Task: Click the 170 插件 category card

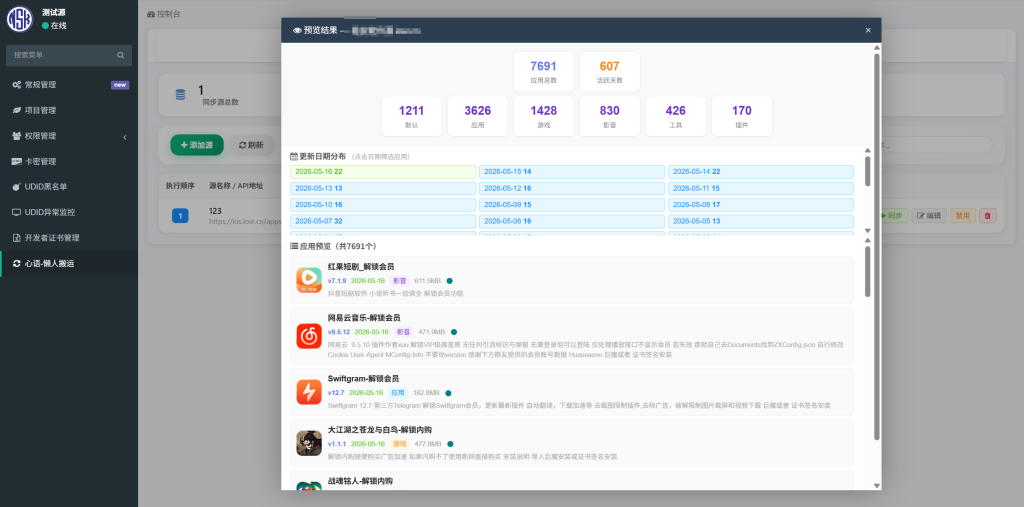Action: click(x=741, y=116)
